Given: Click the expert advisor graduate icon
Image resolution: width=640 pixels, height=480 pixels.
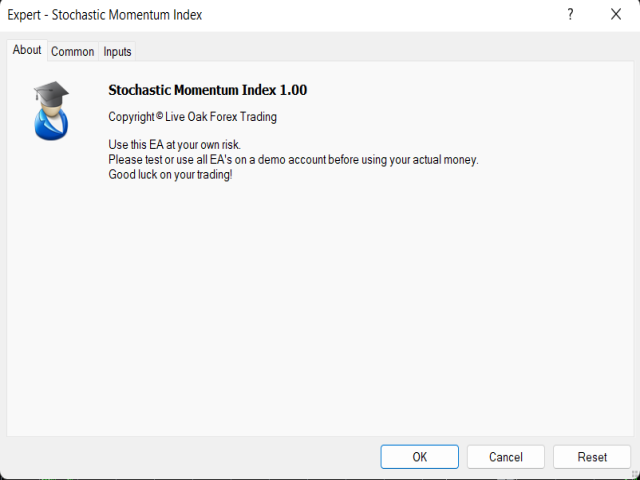Looking at the screenshot, I should [51, 111].
